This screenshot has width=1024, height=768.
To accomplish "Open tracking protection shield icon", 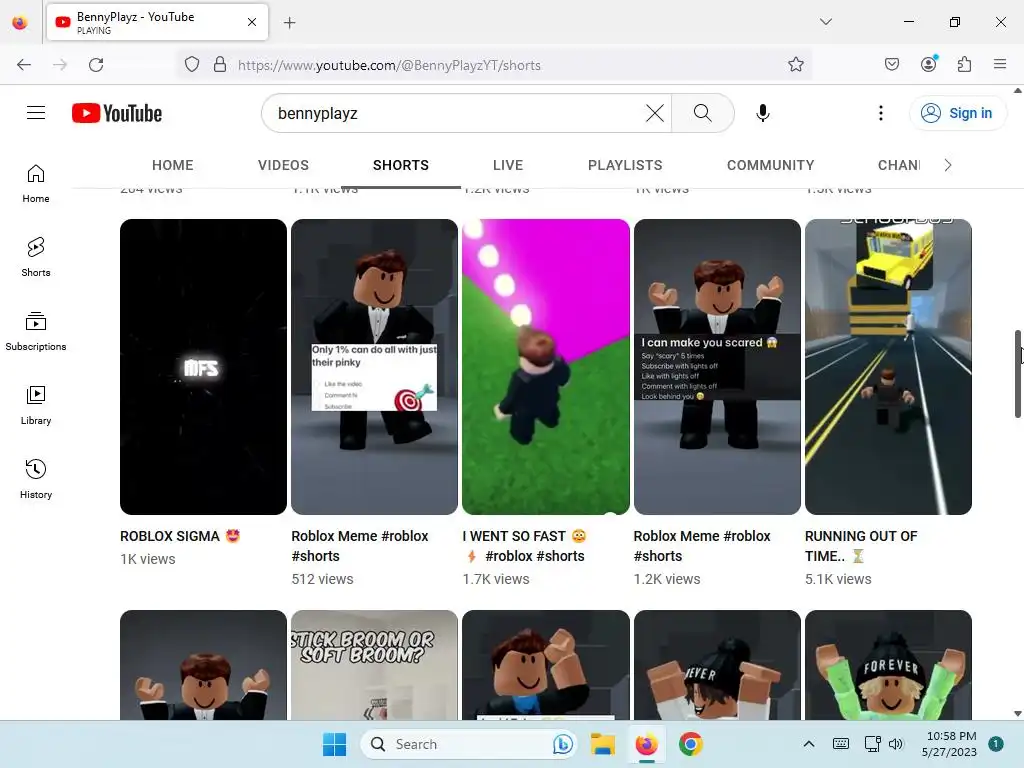I will [x=191, y=65].
